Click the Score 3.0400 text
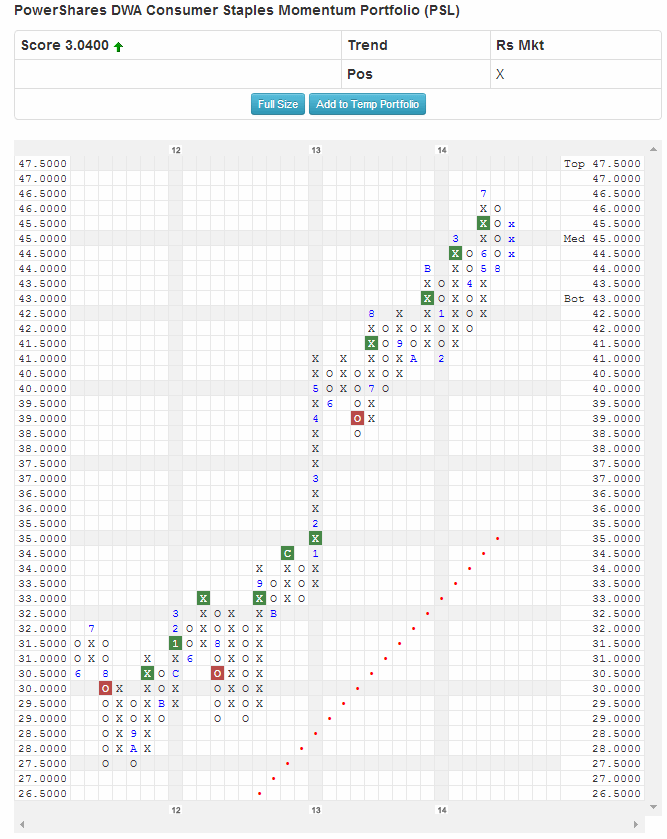Image resolution: width=667 pixels, height=839 pixels. [65, 45]
